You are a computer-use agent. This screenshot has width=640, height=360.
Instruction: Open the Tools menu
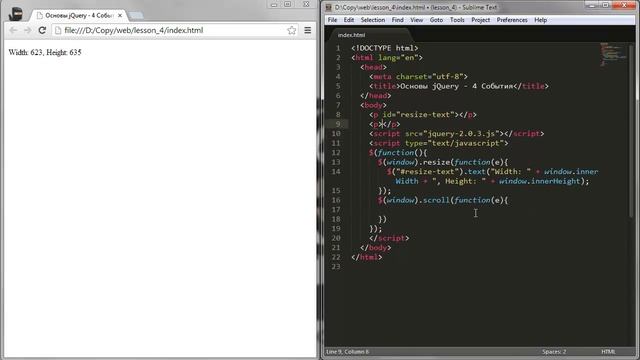click(457, 20)
